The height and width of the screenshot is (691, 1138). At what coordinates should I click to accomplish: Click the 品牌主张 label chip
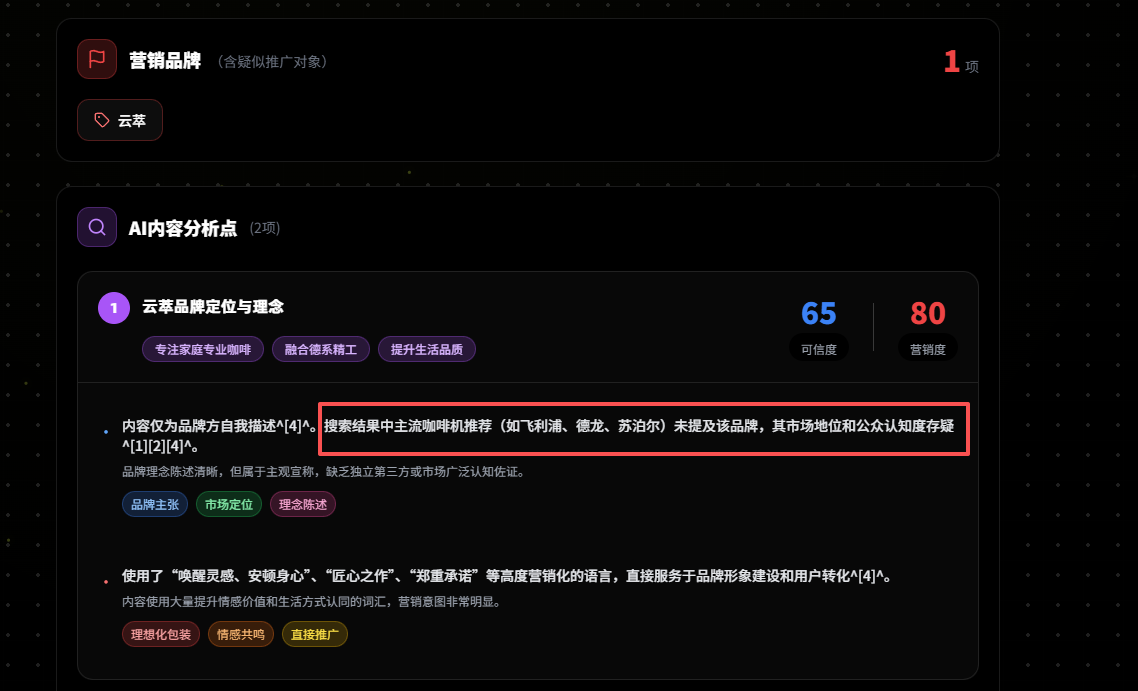[155, 504]
